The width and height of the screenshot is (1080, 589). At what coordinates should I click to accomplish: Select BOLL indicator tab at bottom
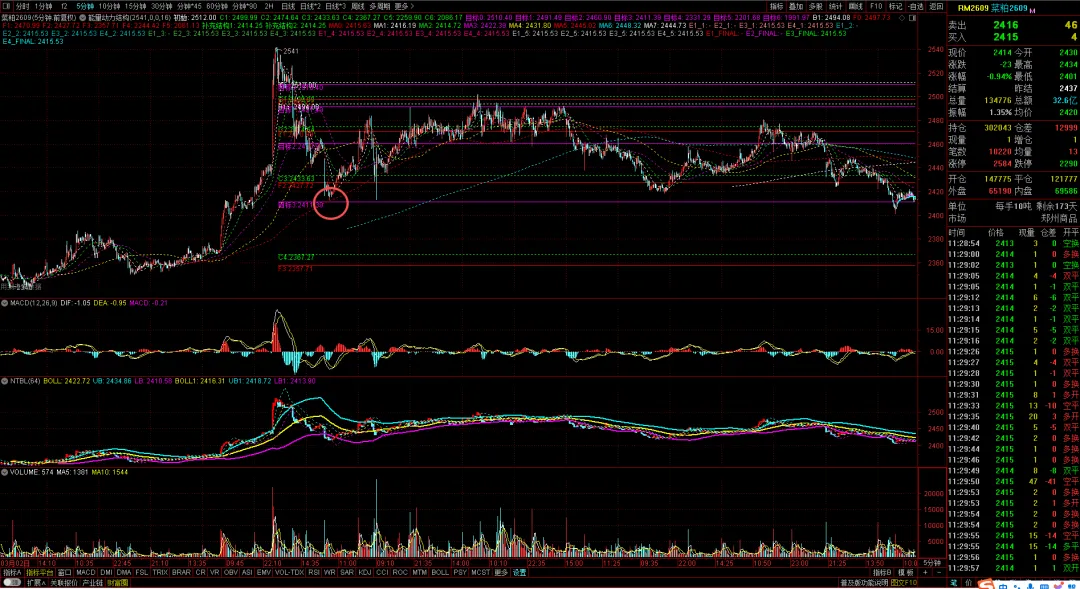click(439, 572)
